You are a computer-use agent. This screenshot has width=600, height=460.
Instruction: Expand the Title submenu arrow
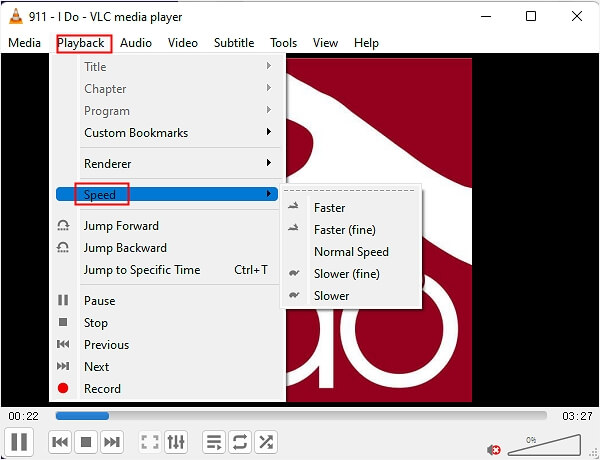pos(269,66)
